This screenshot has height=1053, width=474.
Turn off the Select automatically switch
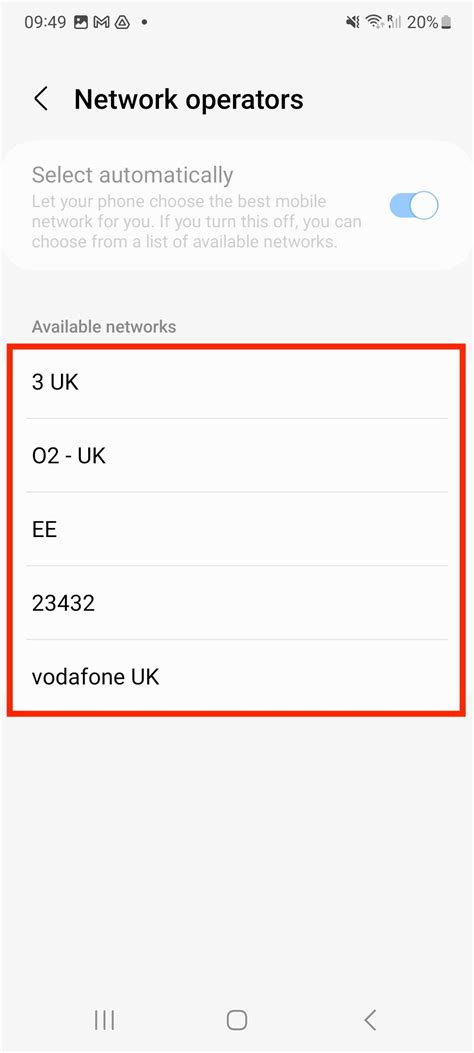[414, 205]
